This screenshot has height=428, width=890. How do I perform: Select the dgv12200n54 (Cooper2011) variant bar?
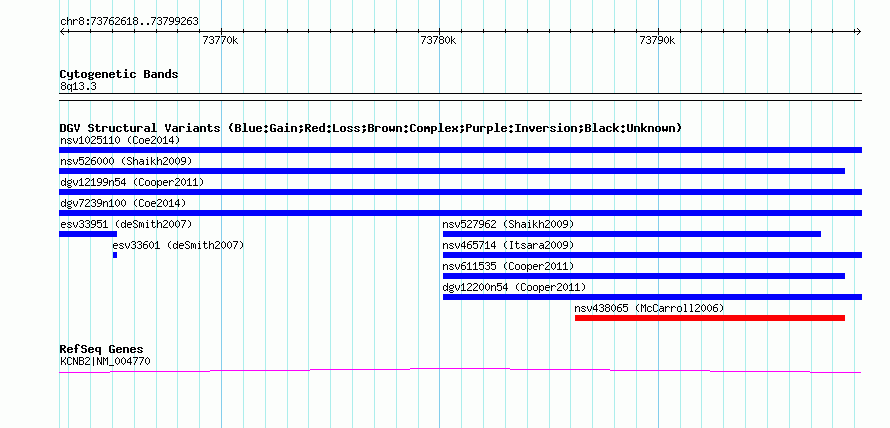[x=652, y=297]
